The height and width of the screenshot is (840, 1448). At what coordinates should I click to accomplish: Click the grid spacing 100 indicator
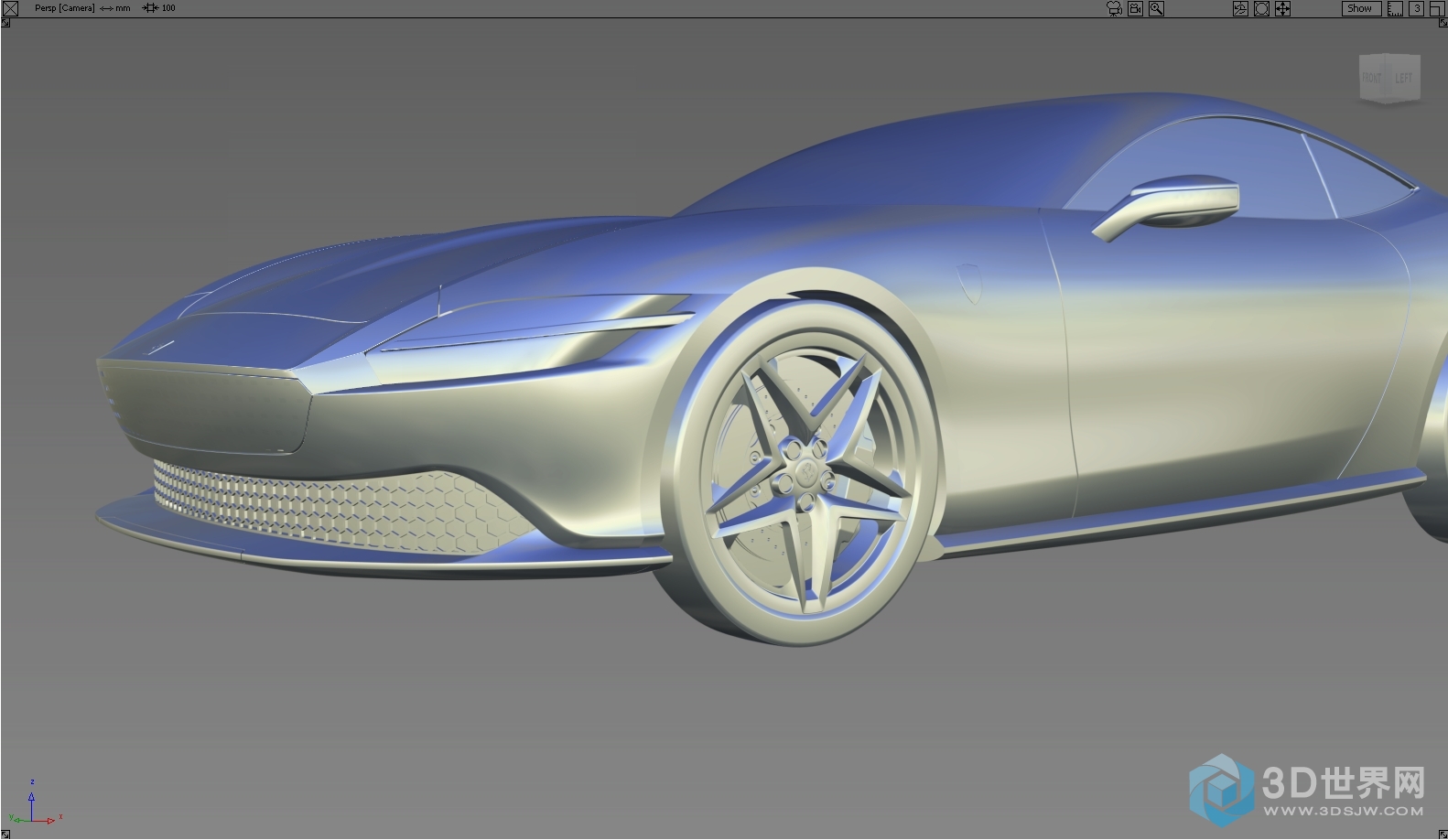coord(159,8)
